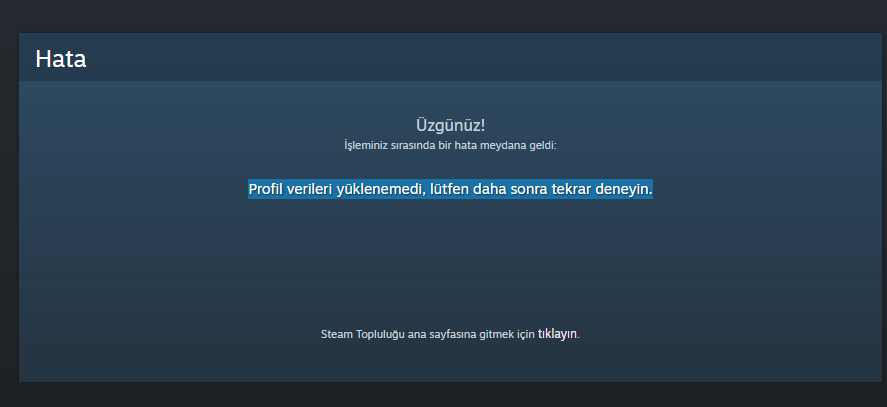Click the "Hata" page title
887x407 pixels.
click(61, 59)
